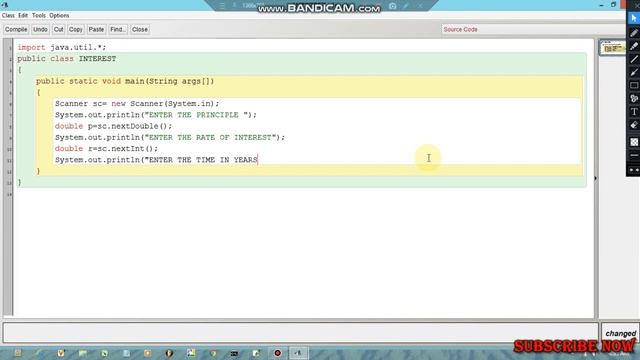Viewport: 640px width, 360px height.
Task: Open the file explorer folder taskbar icon
Action: 83,353
